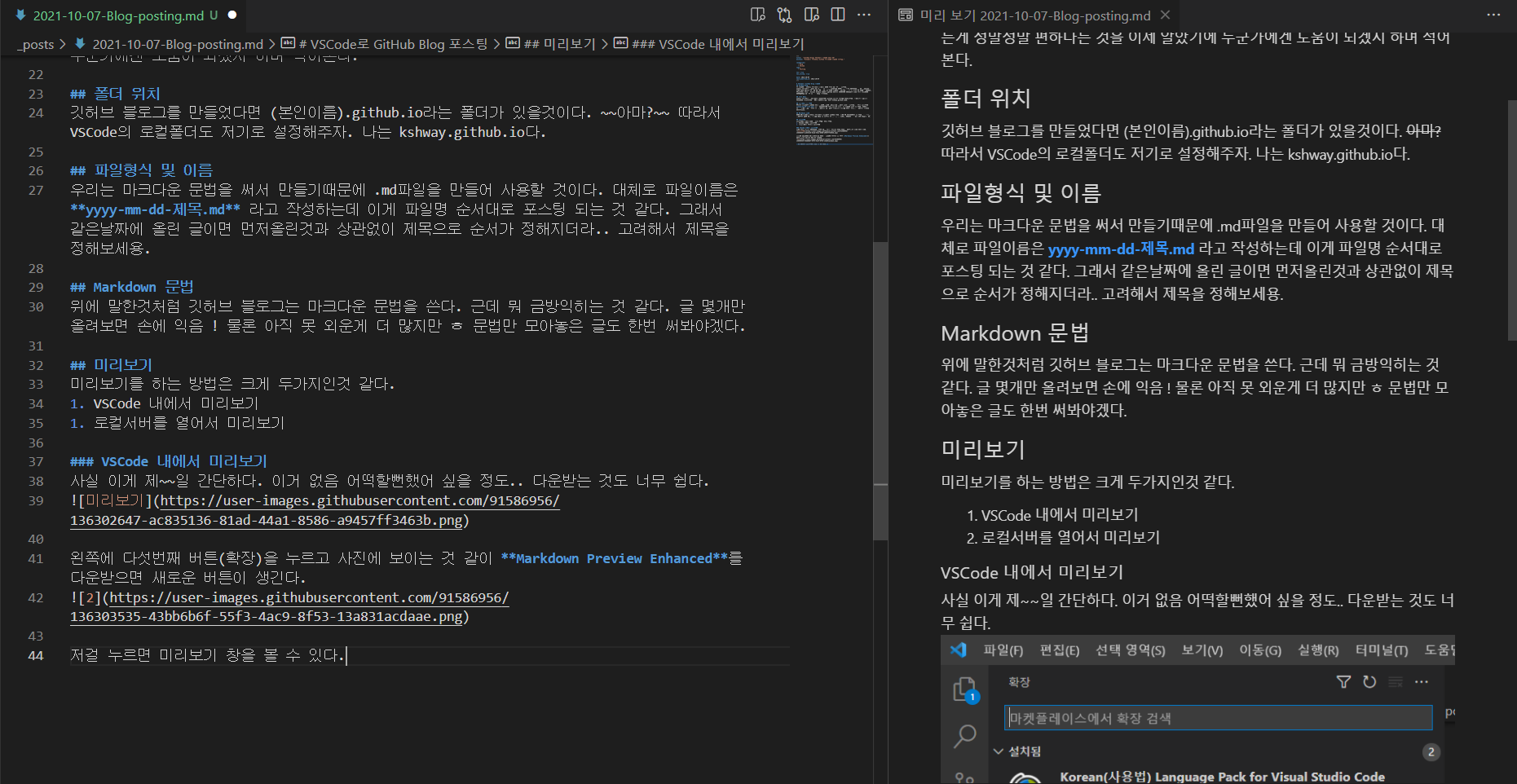Split the editor to the right
The image size is (1517, 784).
pyautogui.click(x=837, y=15)
